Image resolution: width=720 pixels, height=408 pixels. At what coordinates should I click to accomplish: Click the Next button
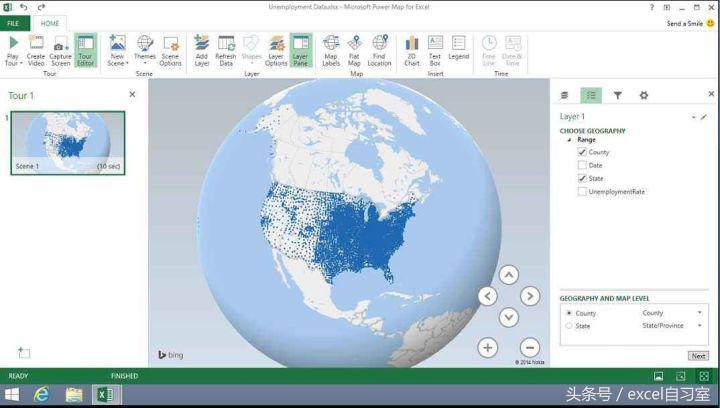[698, 356]
